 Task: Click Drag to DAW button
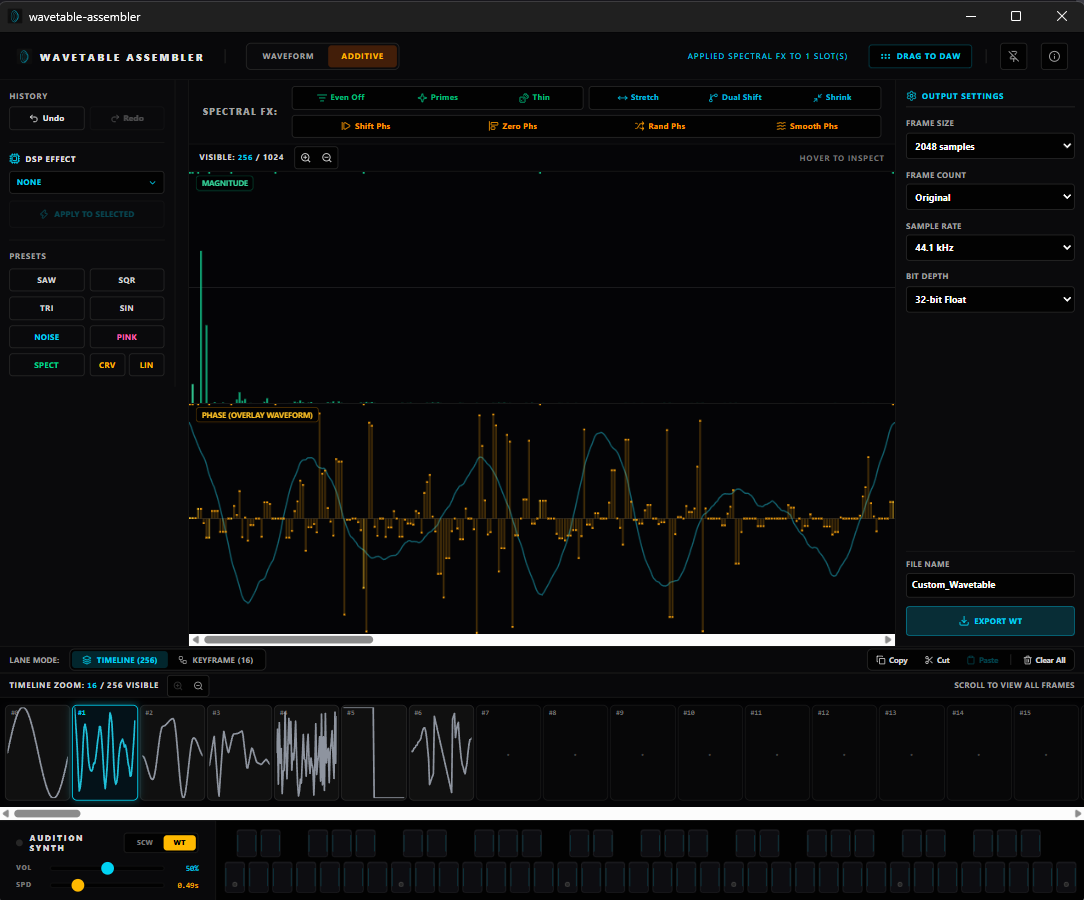point(920,57)
